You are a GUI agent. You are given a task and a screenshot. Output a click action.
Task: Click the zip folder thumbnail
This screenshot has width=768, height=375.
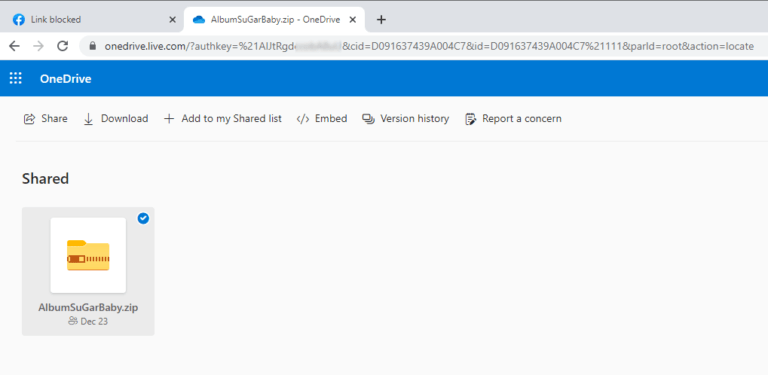point(88,255)
